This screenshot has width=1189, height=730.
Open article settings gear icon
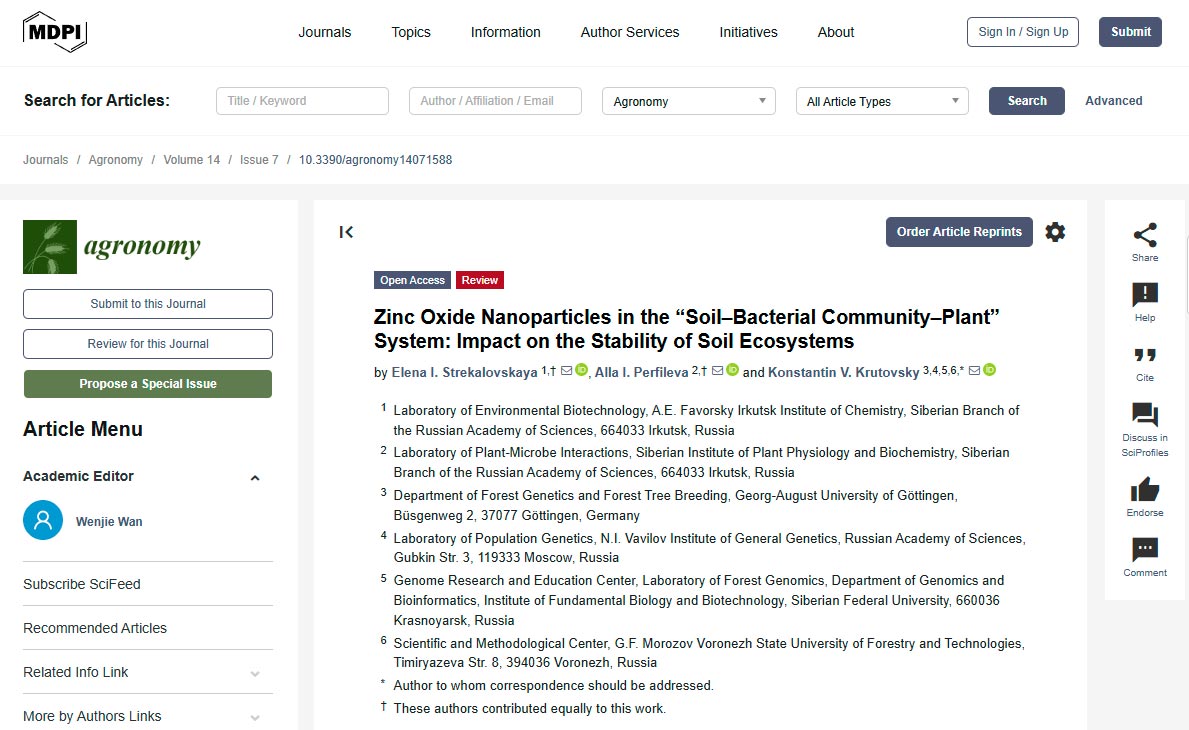pyautogui.click(x=1055, y=232)
